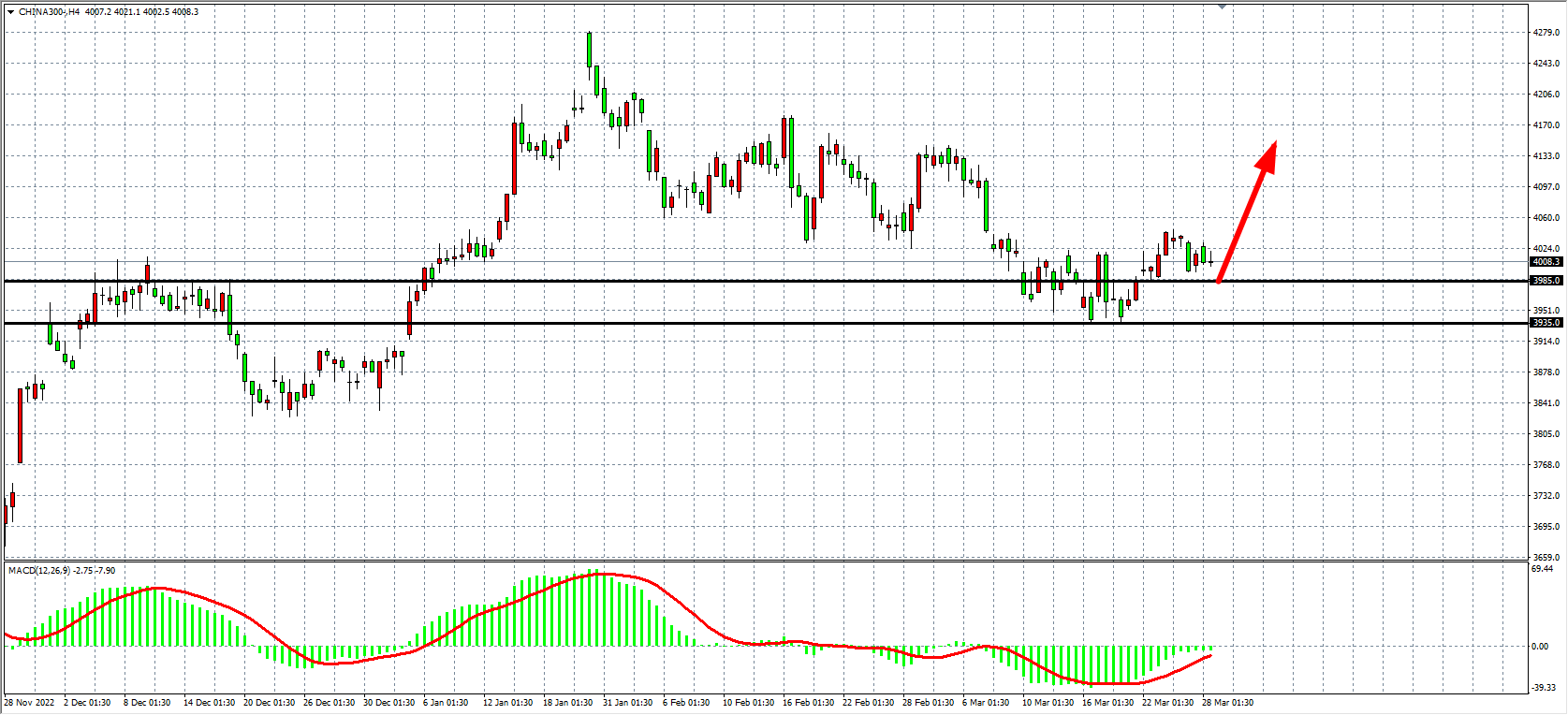
Task: Click the 3935.0 horizontal line price tag
Action: tap(1546, 323)
